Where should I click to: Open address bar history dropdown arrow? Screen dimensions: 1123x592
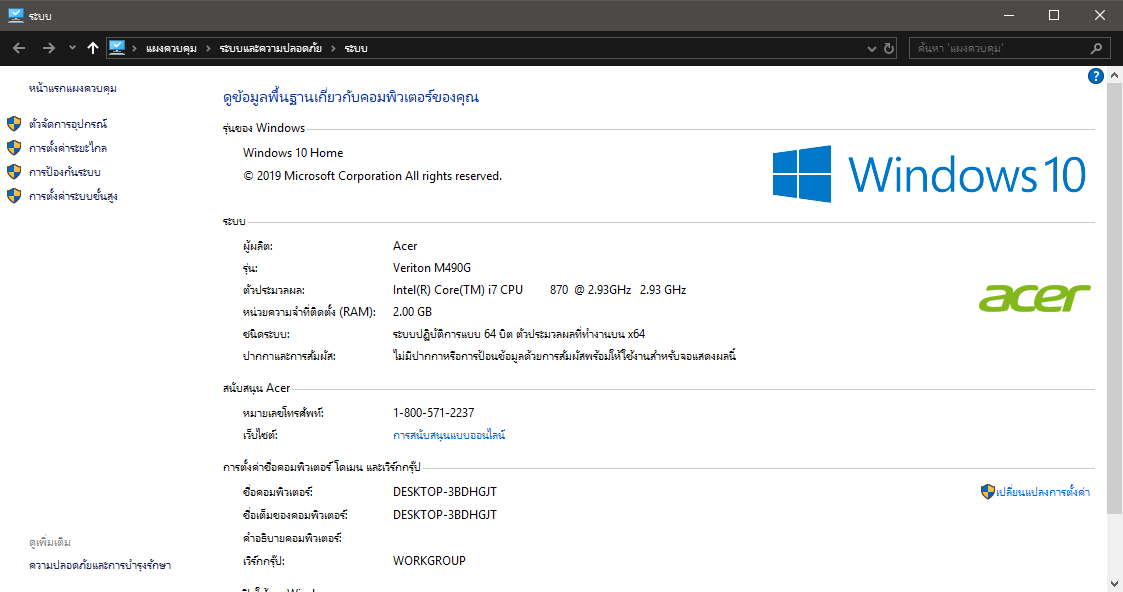[872, 49]
